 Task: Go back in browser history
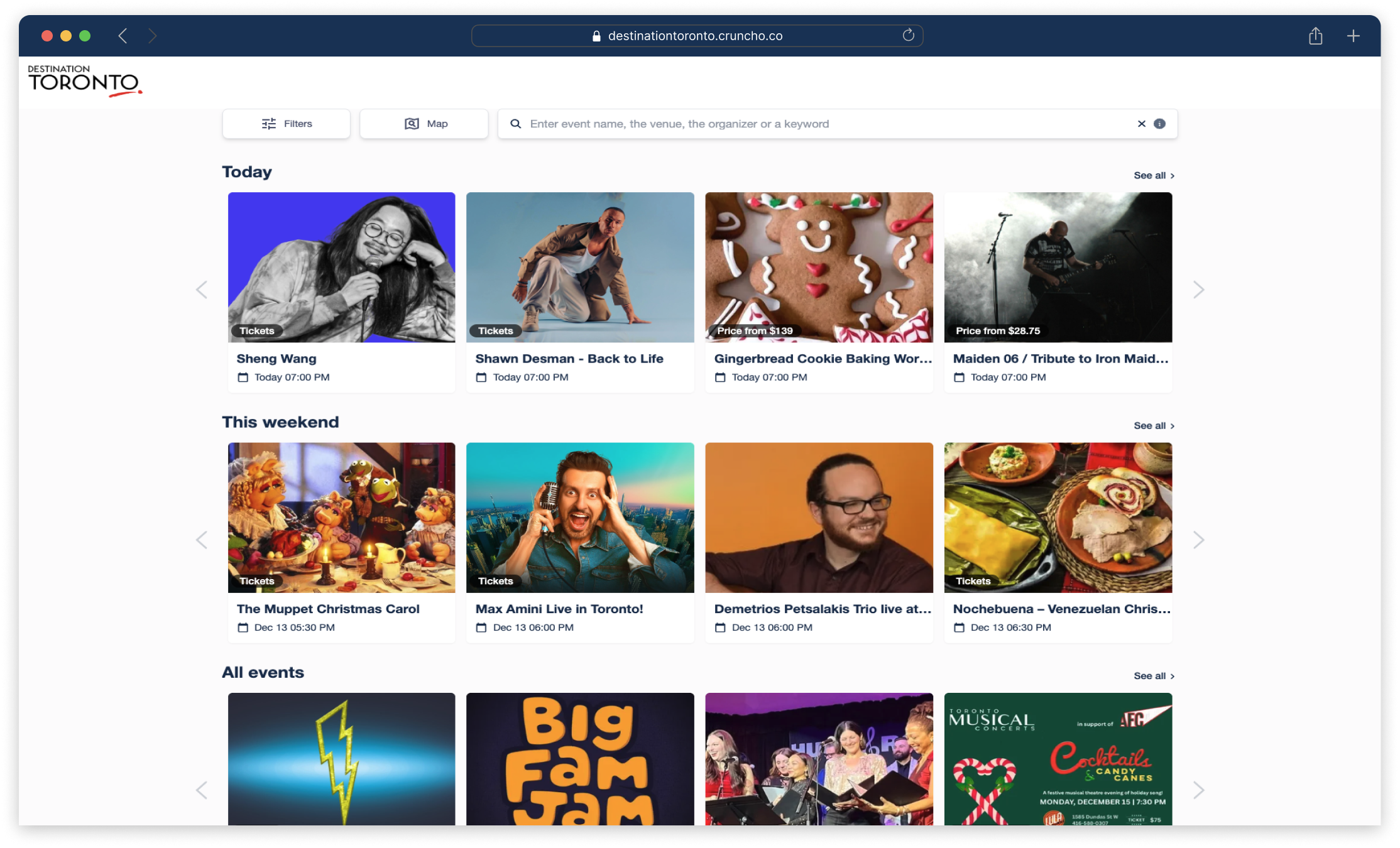point(123,36)
